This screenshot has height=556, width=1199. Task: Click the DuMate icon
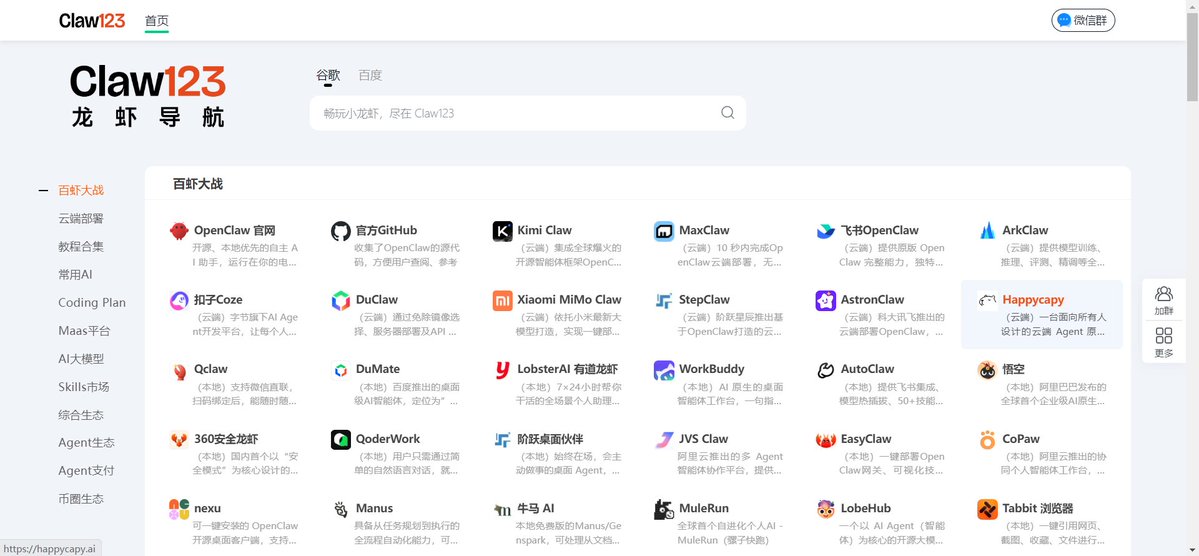[x=341, y=370]
